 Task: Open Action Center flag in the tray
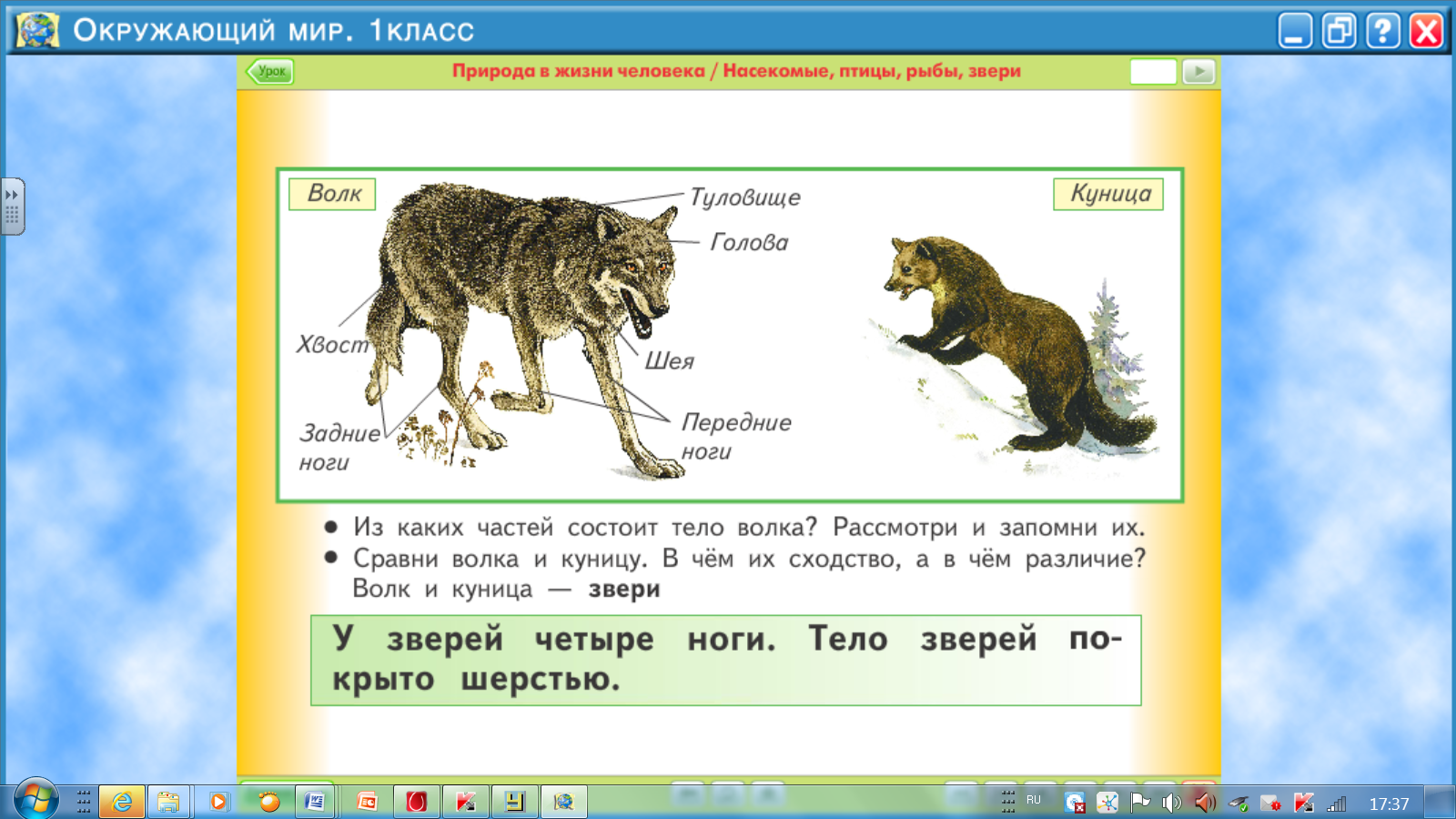click(x=1139, y=803)
